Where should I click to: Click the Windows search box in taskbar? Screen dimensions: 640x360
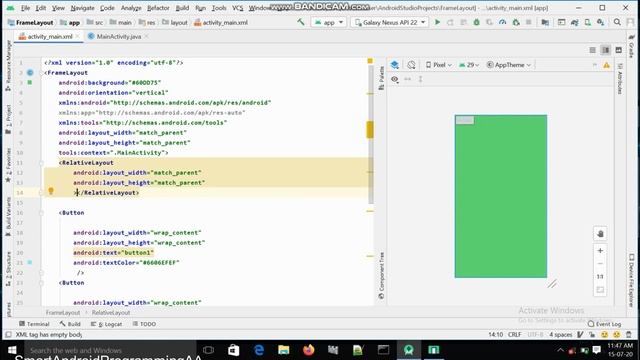pyautogui.click(x=111, y=350)
